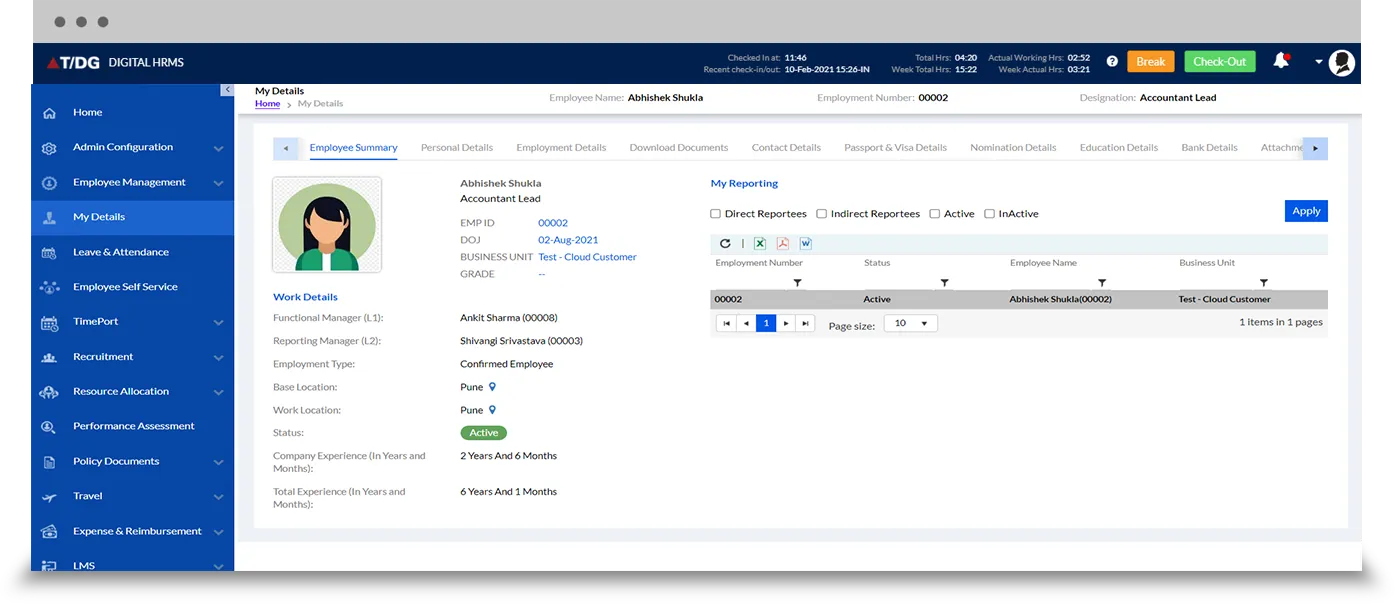Image resolution: width=1395 pixels, height=604 pixels.
Task: Export grid to PDF icon
Action: coord(783,243)
